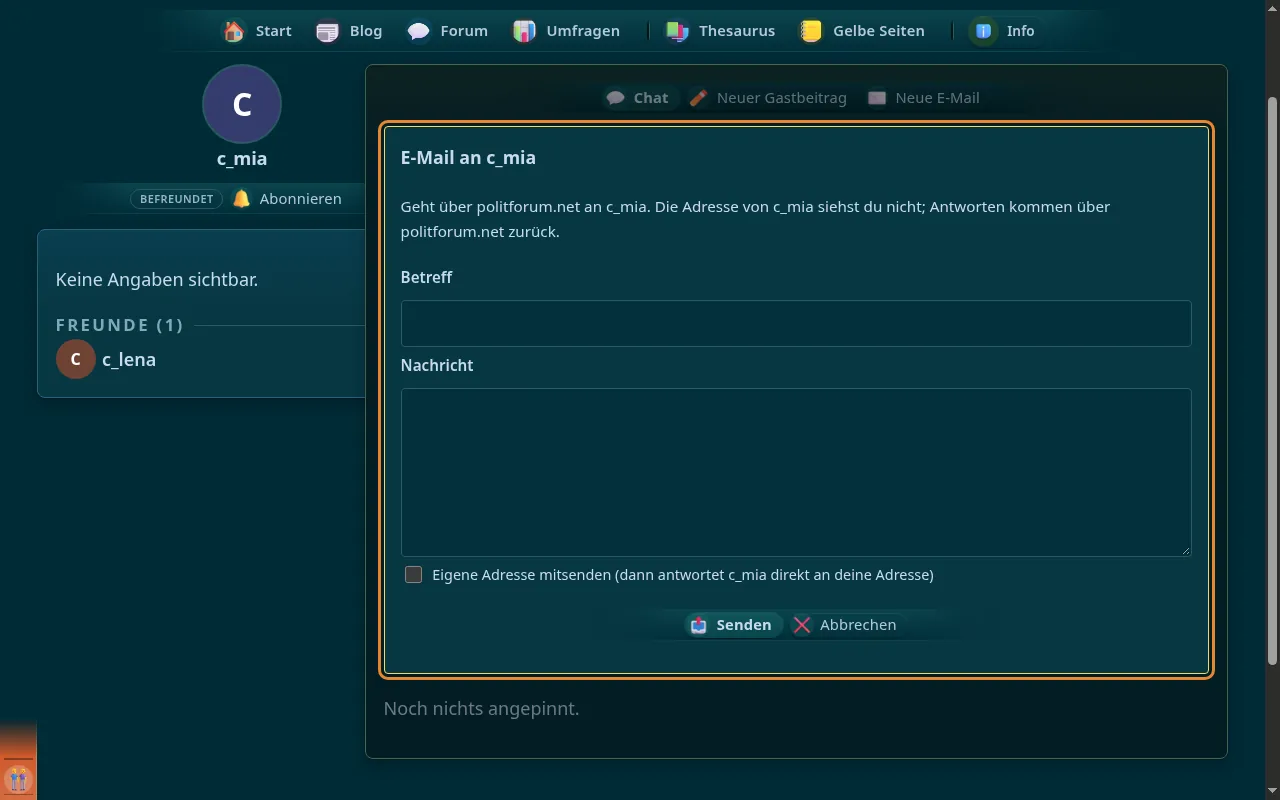Open the Gelbe Seiten notebook icon
The height and width of the screenshot is (800, 1280).
pos(811,31)
